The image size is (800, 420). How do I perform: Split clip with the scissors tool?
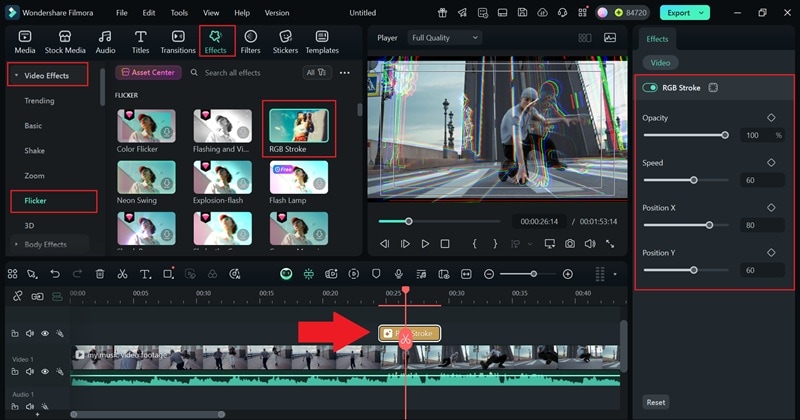tap(122, 274)
